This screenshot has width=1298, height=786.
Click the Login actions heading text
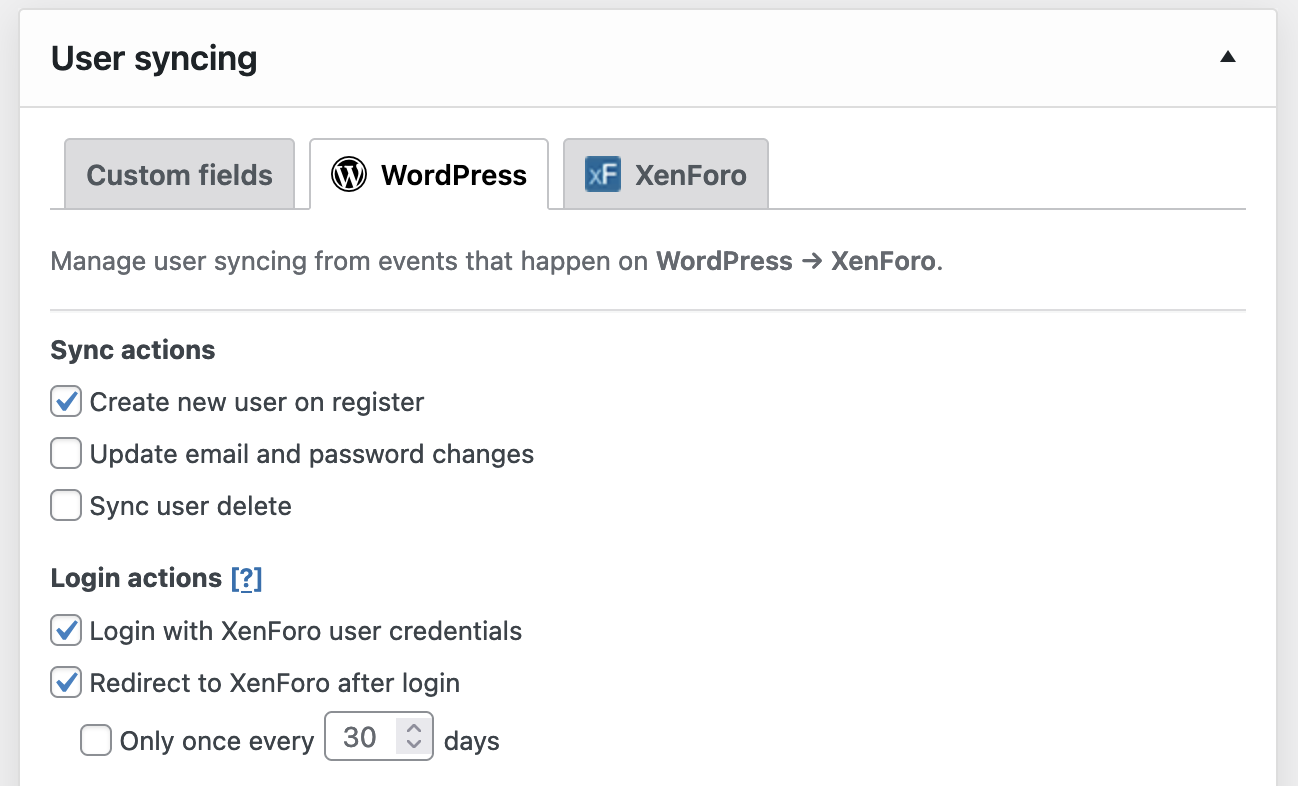pos(136,578)
